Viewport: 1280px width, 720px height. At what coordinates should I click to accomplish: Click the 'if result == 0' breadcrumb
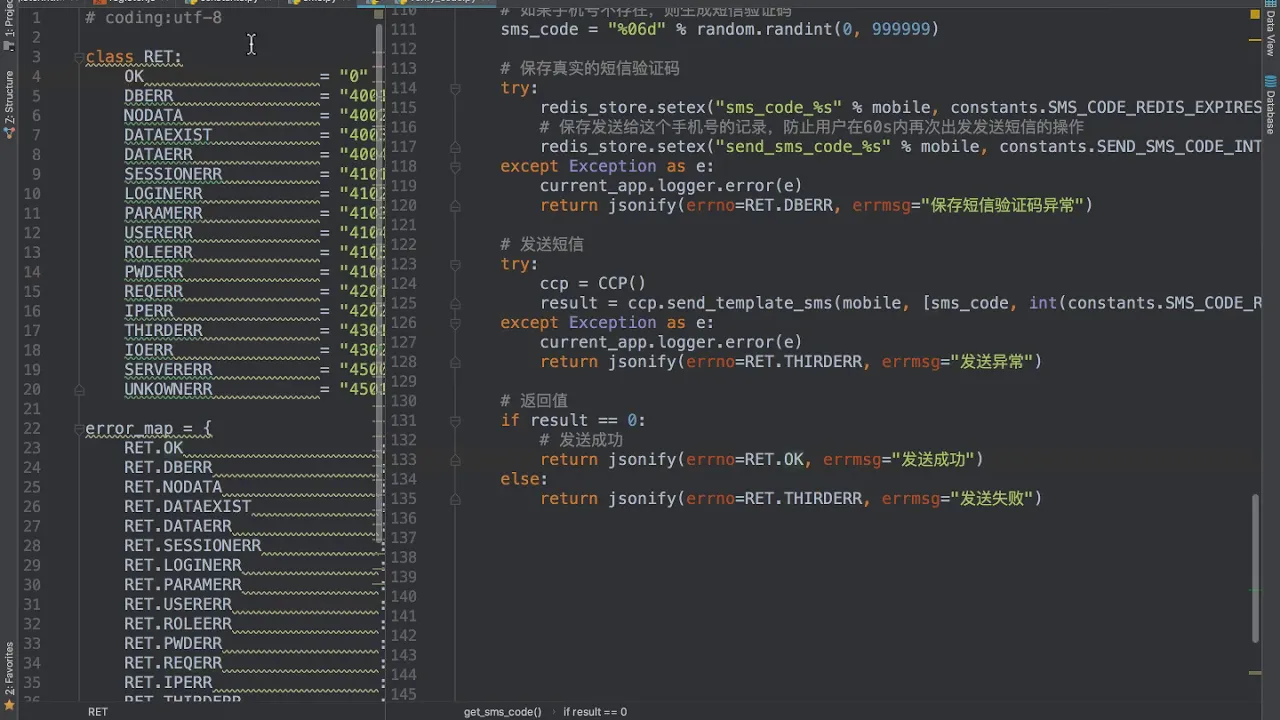(x=595, y=712)
